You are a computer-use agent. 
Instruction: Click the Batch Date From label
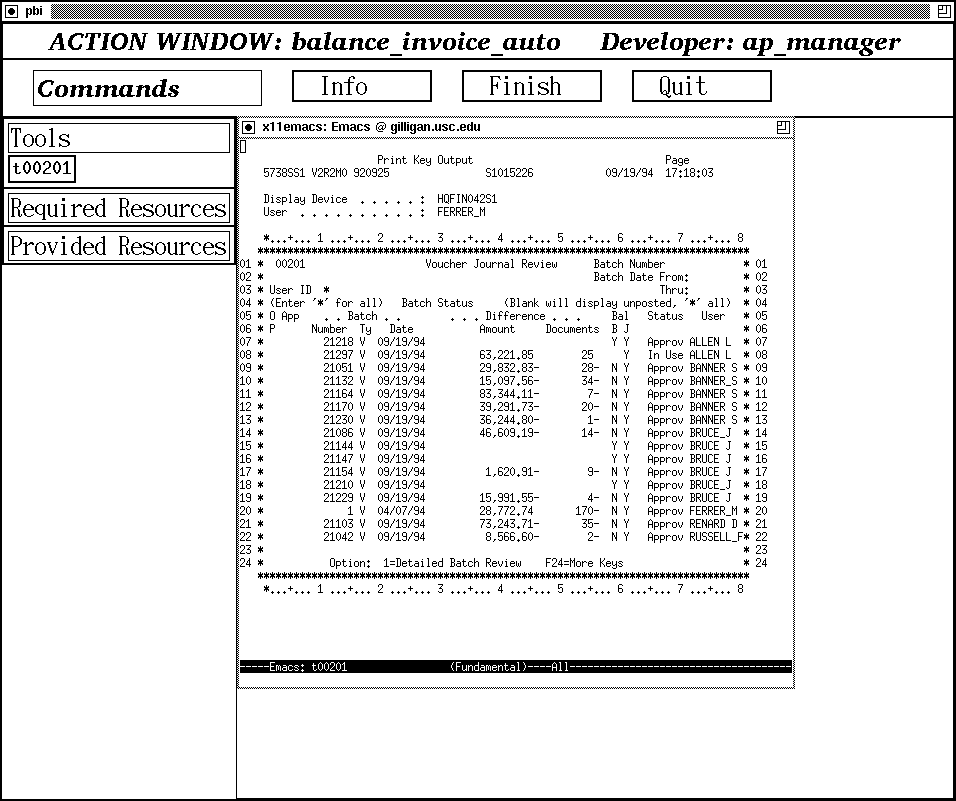click(x=641, y=277)
